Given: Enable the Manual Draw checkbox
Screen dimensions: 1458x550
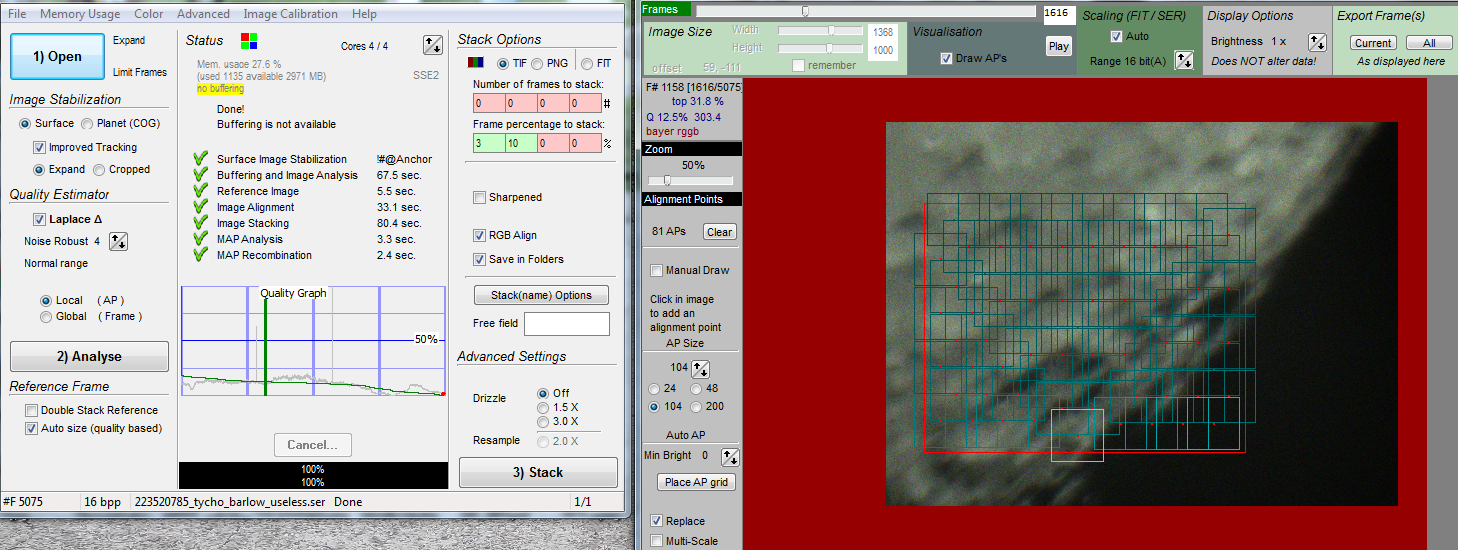Looking at the screenshot, I should (x=689, y=270).
